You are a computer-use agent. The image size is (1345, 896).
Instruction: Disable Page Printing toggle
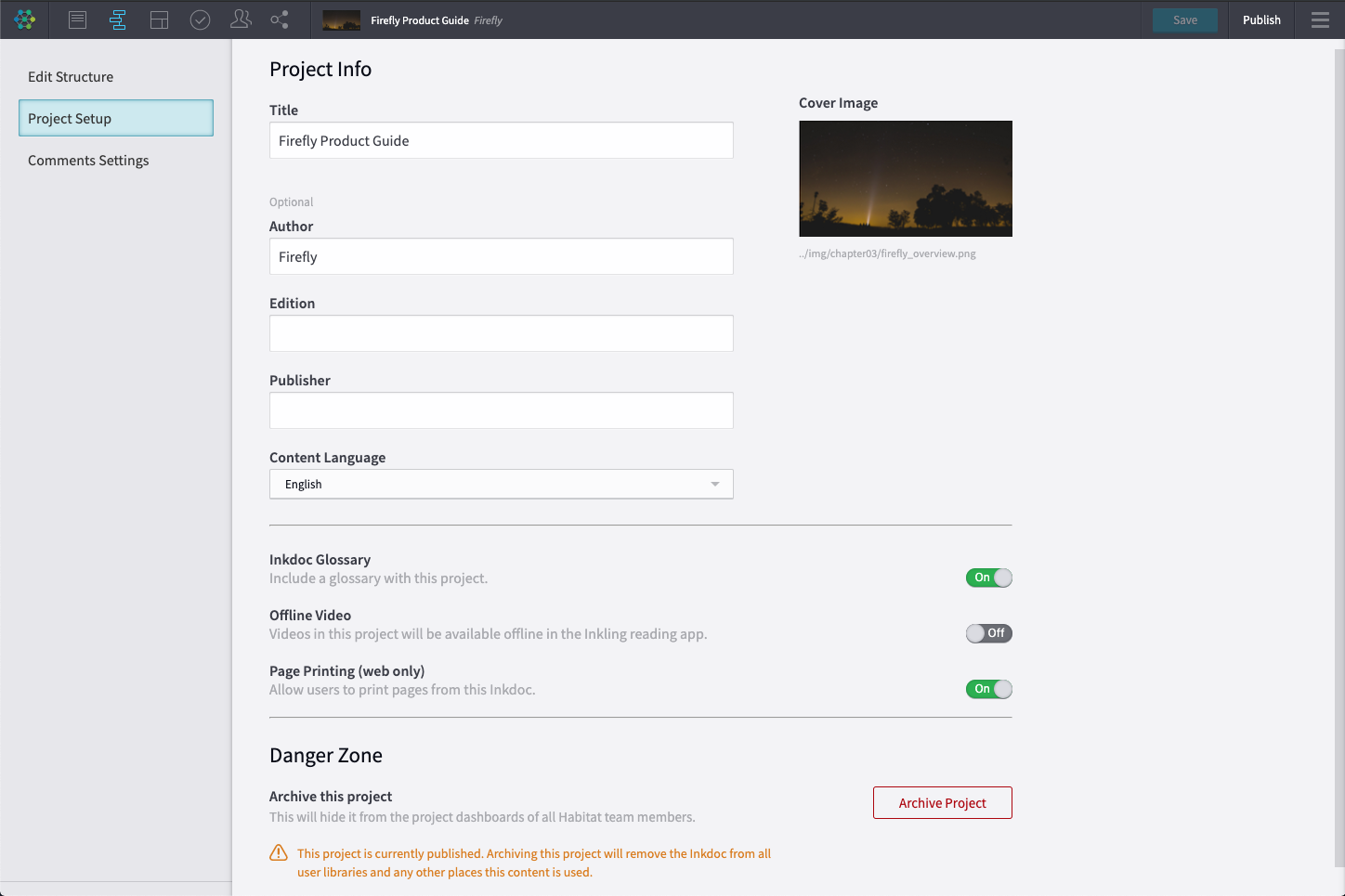(x=988, y=689)
